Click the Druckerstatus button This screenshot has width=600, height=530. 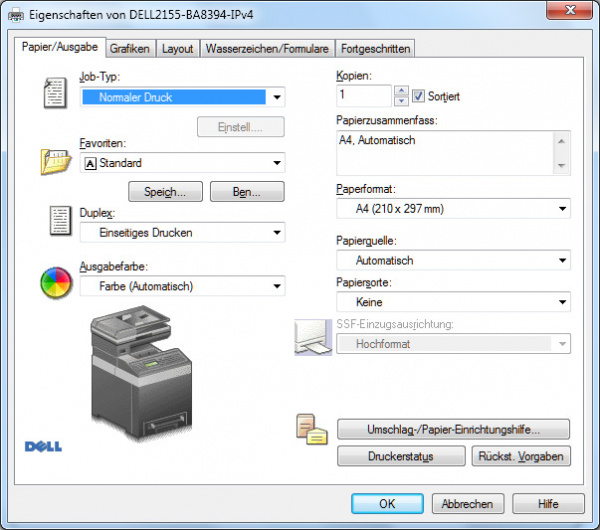pyautogui.click(x=398, y=456)
